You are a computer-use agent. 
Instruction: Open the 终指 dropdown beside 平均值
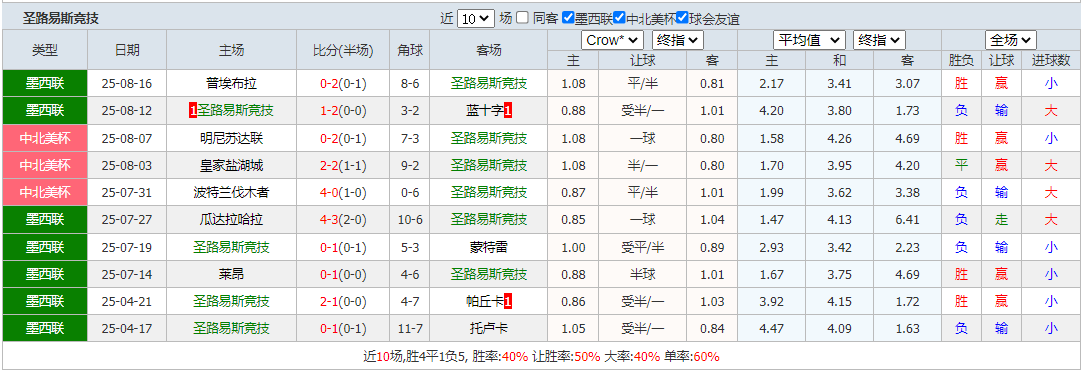[879, 40]
